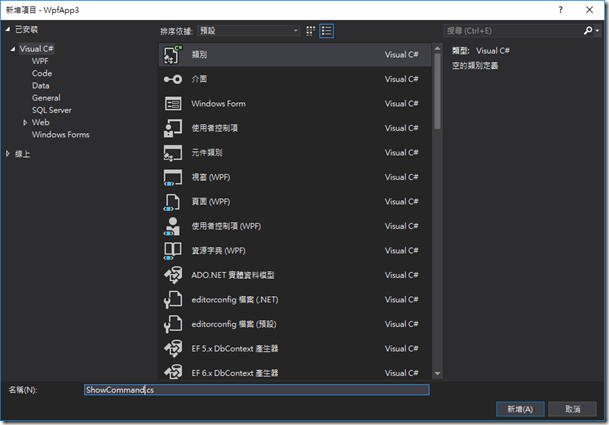The height and width of the screenshot is (425, 609).
Task: Open the help question mark button
Action: 560,10
